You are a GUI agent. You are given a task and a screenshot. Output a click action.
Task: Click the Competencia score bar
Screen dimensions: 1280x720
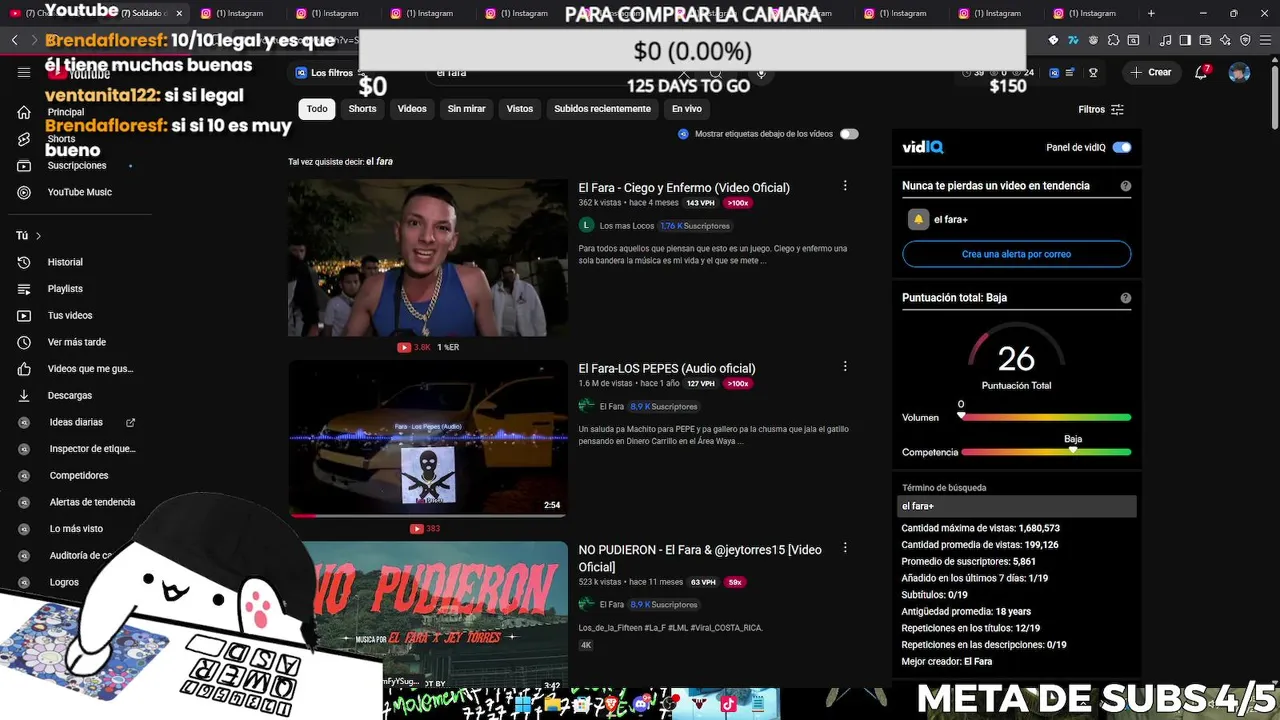coord(1046,452)
